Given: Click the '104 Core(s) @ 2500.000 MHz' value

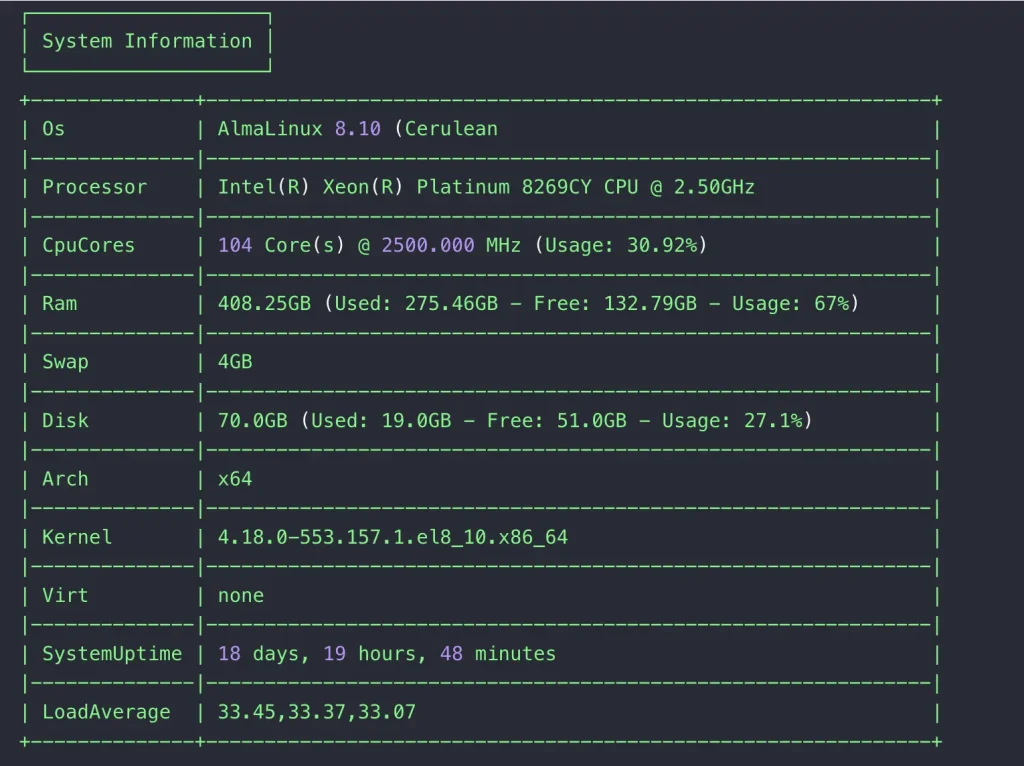Looking at the screenshot, I should [462, 246].
